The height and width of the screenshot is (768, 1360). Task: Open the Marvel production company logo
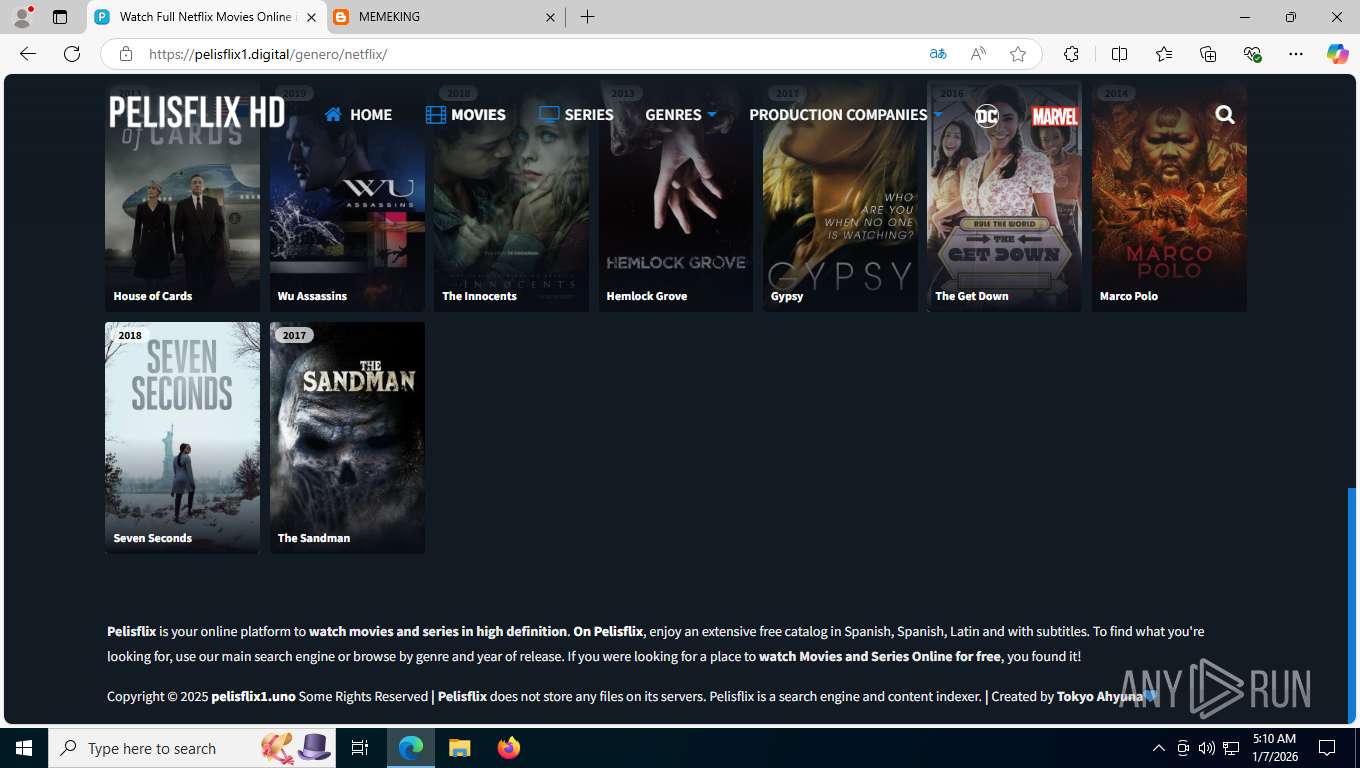(x=1055, y=115)
